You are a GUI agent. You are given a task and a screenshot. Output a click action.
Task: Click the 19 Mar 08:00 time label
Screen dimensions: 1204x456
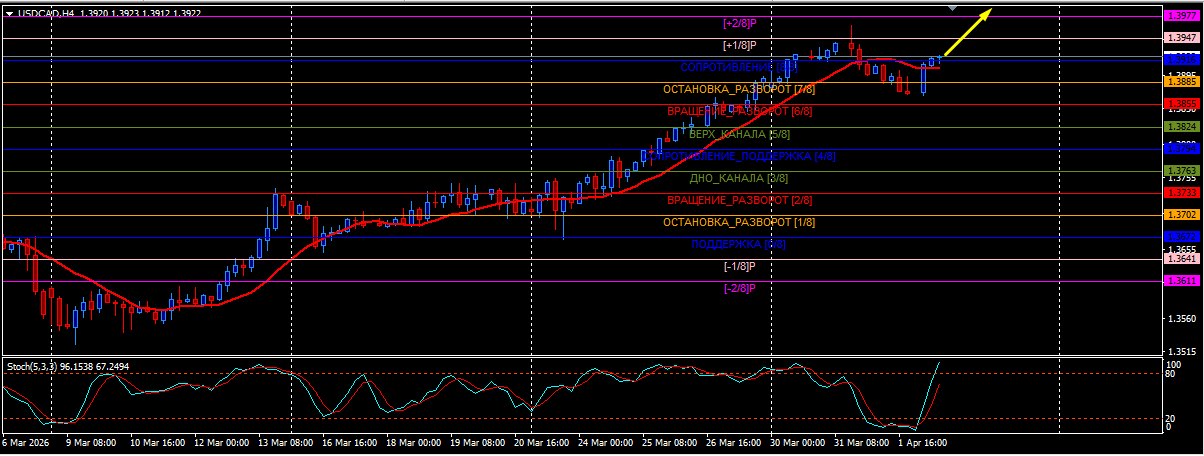(x=478, y=442)
